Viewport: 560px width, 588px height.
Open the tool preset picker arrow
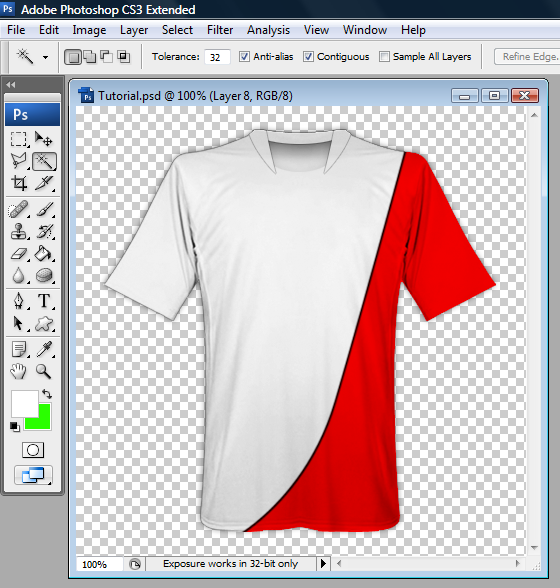(x=45, y=57)
